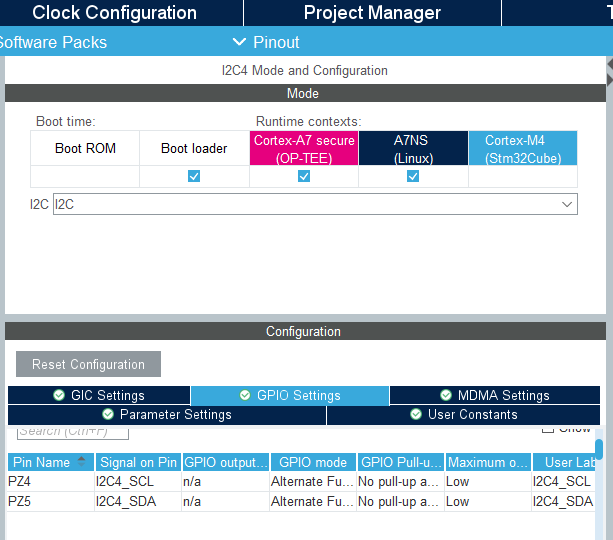
Task: Select the PZ4 pin row
Action: coord(301,481)
